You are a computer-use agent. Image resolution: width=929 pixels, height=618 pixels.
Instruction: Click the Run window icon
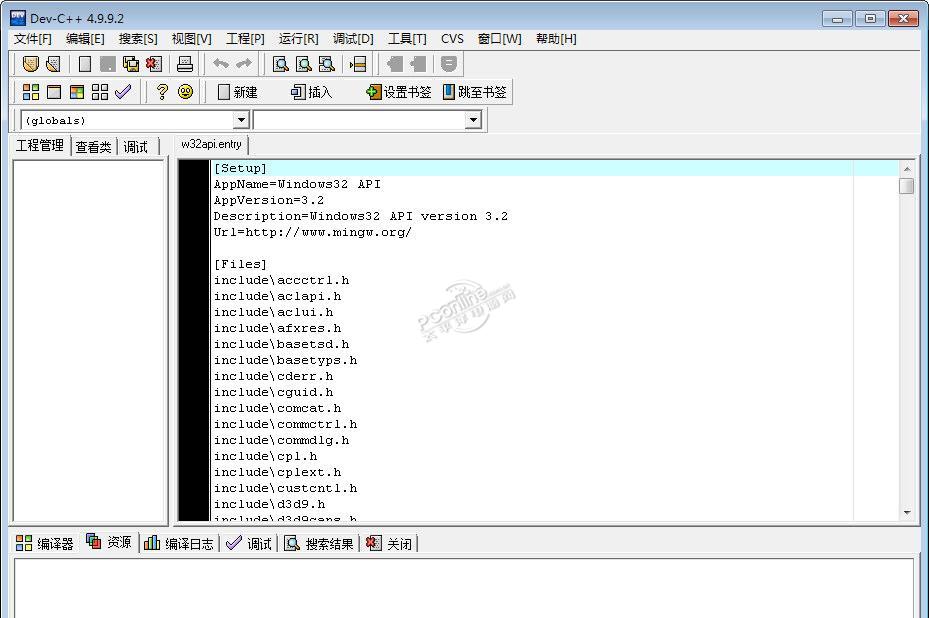(x=54, y=92)
